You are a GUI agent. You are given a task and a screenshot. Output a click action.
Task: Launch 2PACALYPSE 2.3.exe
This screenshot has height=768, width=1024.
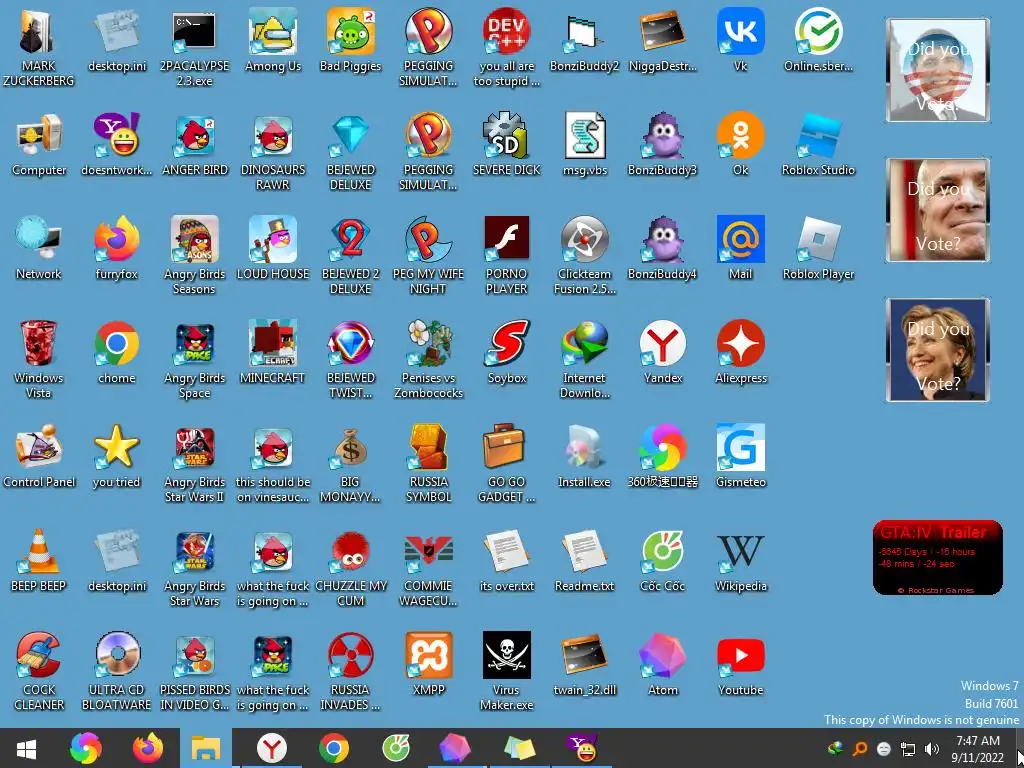[195, 48]
